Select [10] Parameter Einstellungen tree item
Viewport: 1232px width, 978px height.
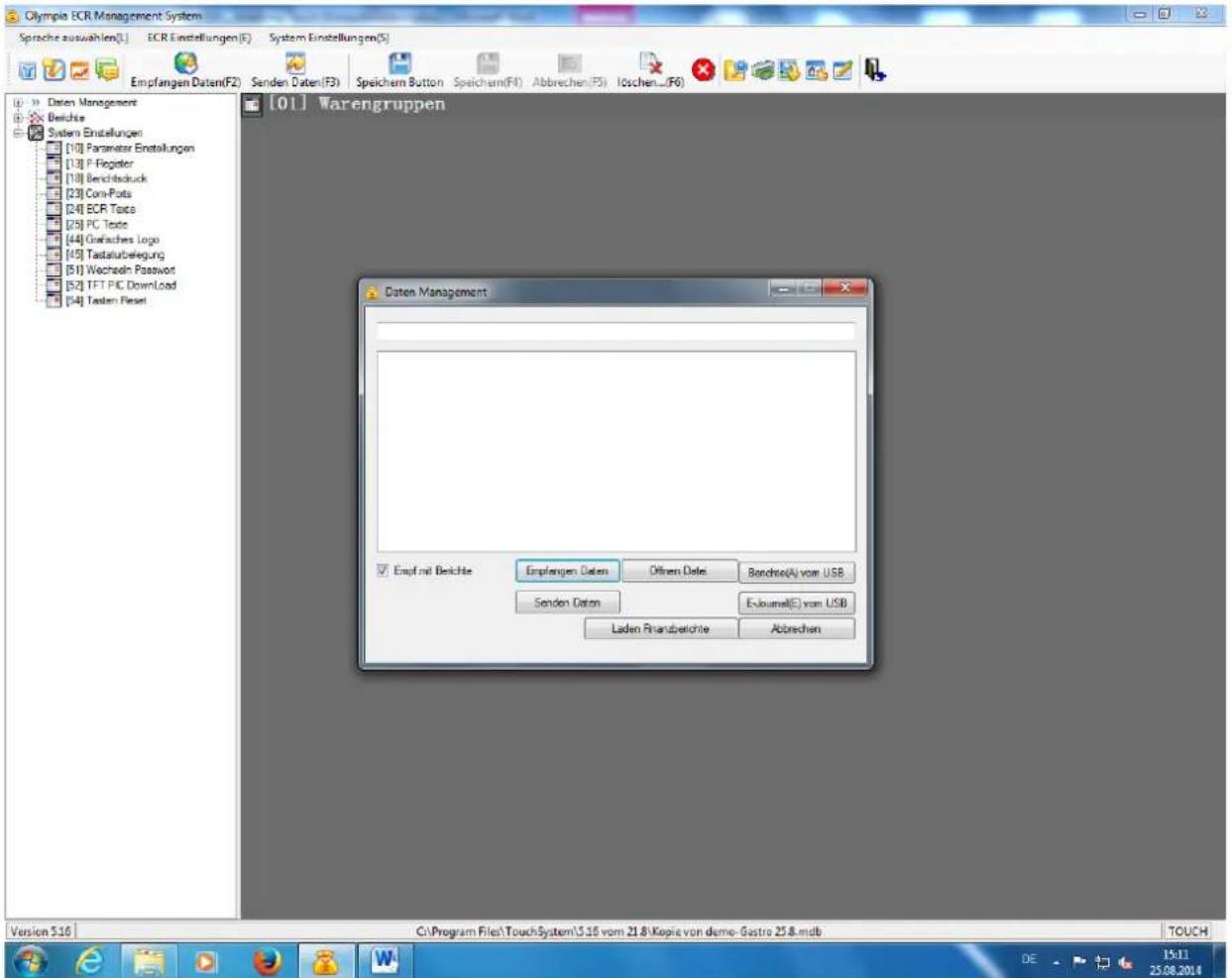pyautogui.click(x=130, y=148)
